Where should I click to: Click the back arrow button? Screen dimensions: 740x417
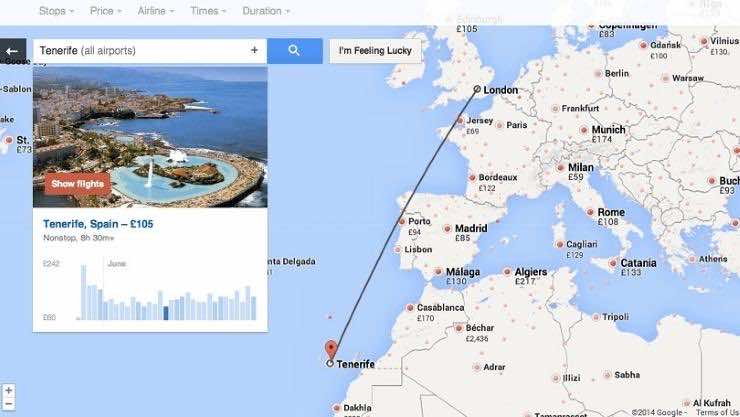[x=13, y=51]
